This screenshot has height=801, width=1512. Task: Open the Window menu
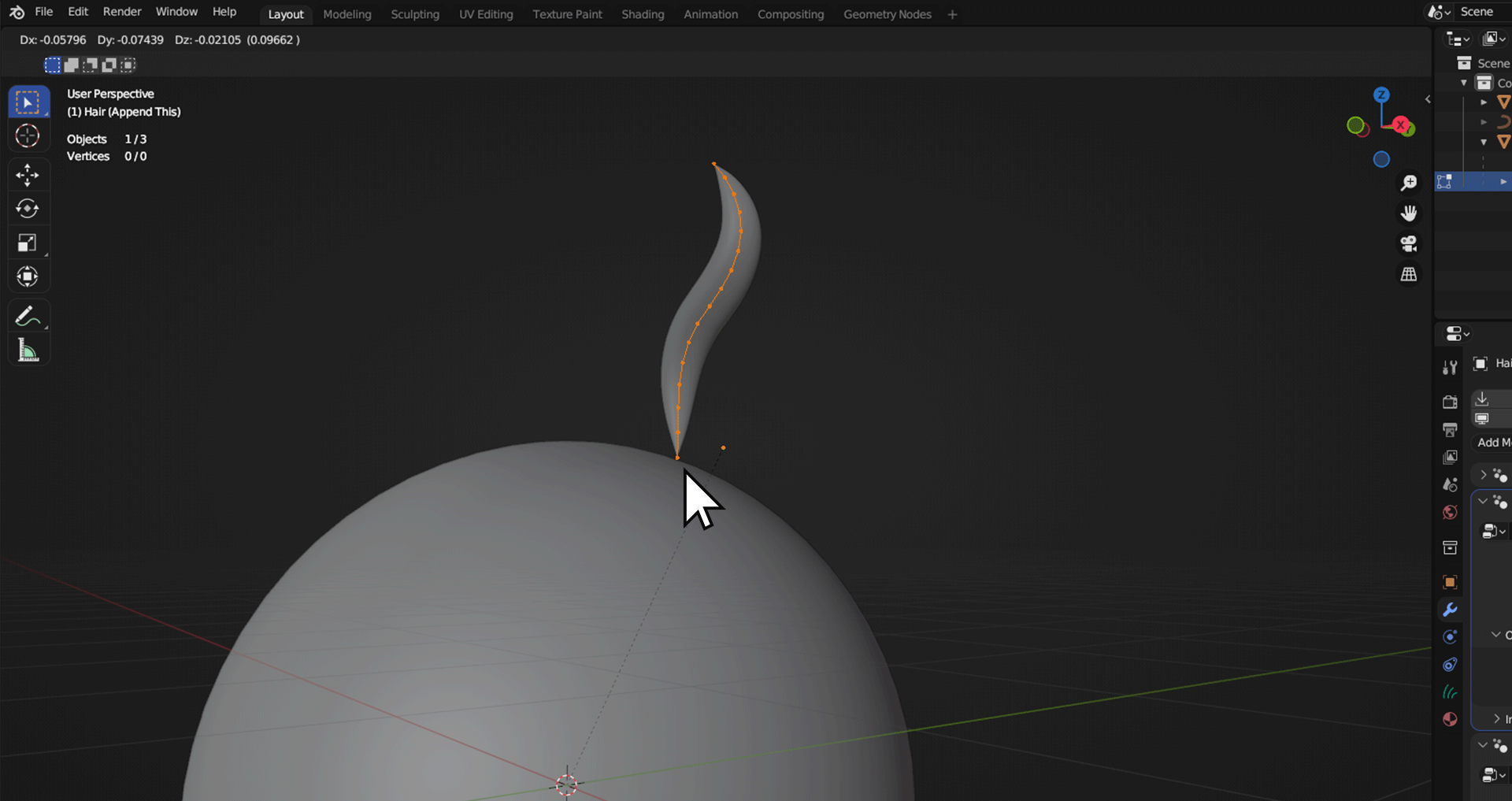[176, 12]
